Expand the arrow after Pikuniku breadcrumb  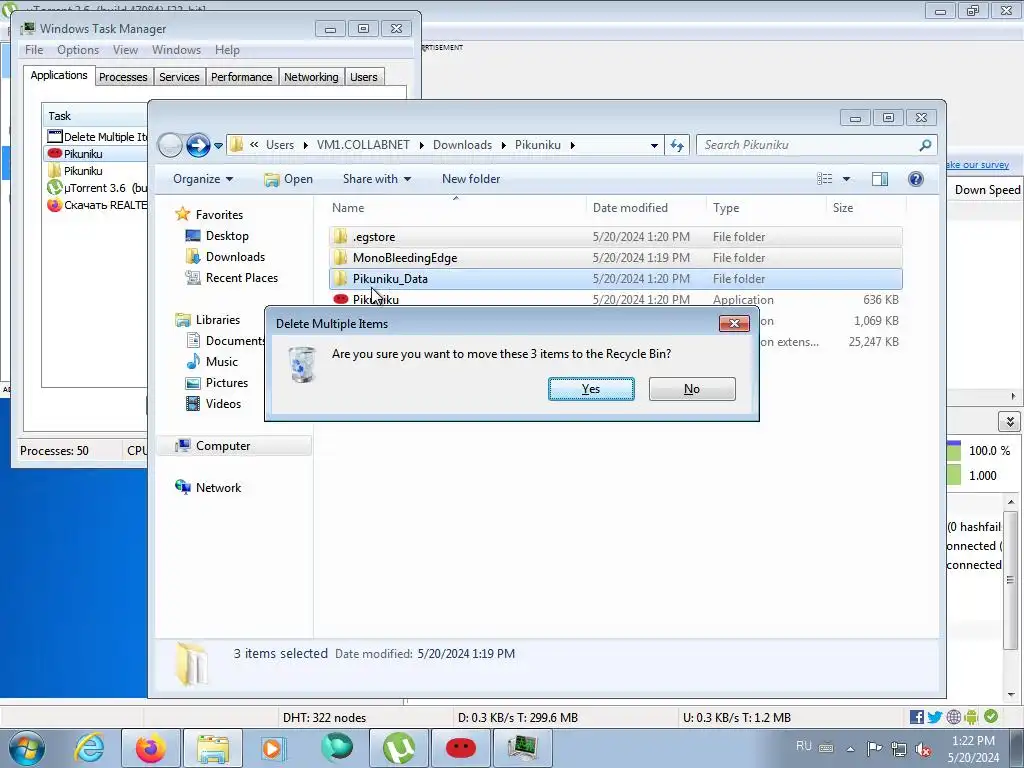(x=572, y=145)
